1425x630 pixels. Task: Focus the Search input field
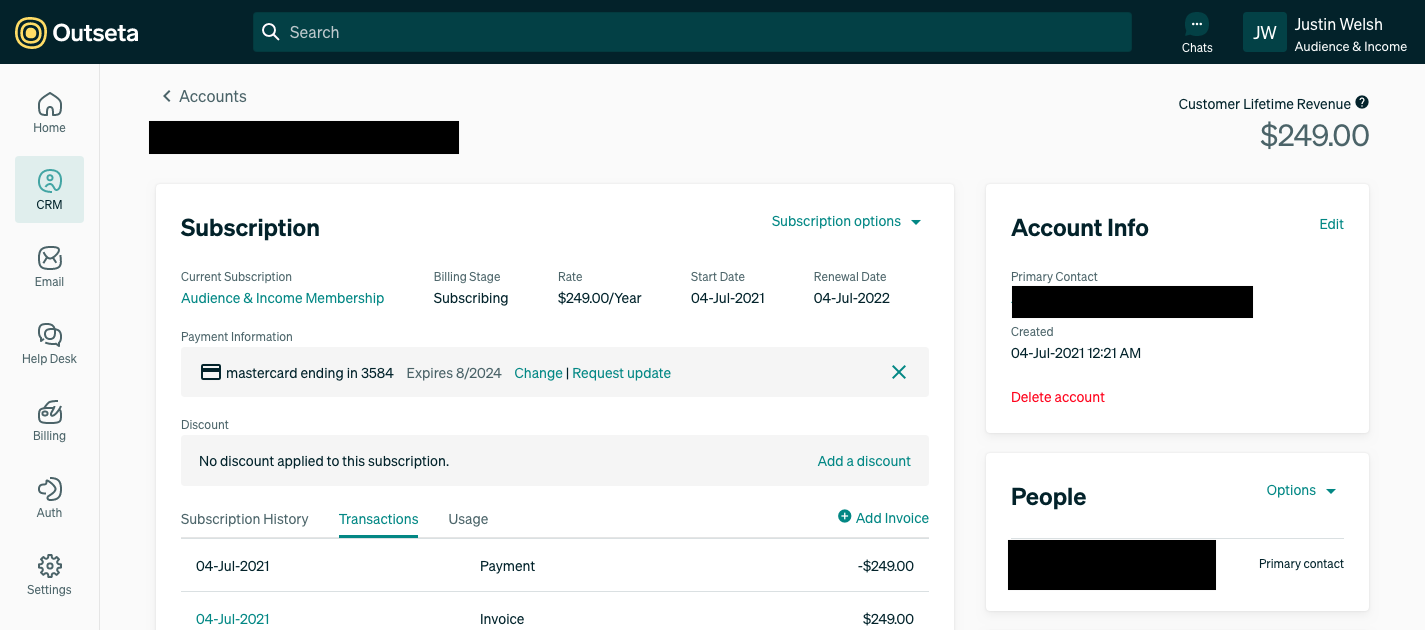692,32
